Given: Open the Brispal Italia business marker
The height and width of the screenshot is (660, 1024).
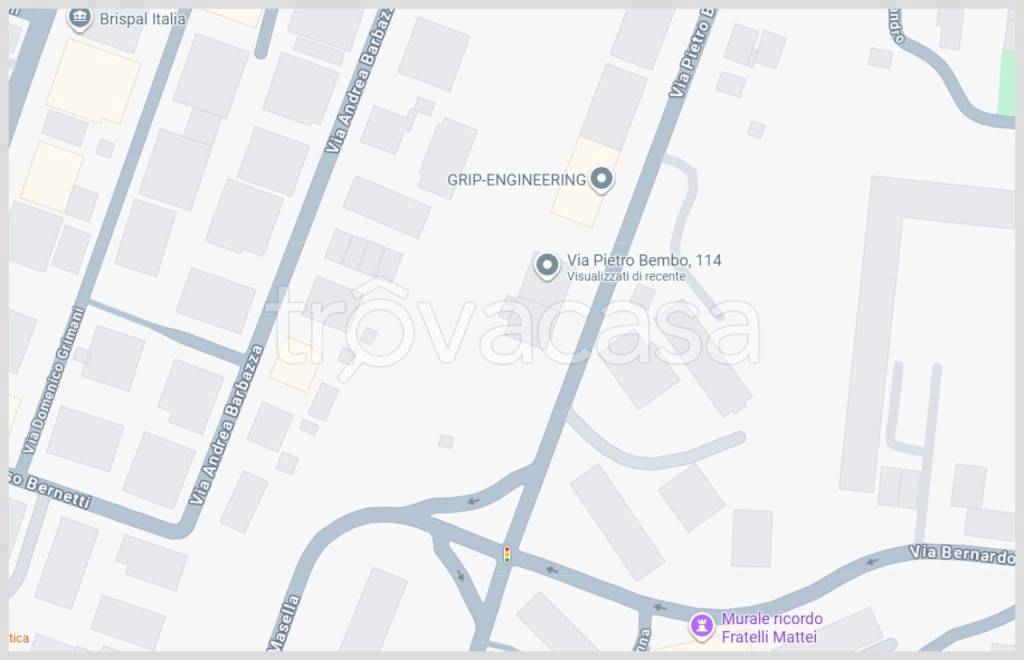Looking at the screenshot, I should [80, 18].
